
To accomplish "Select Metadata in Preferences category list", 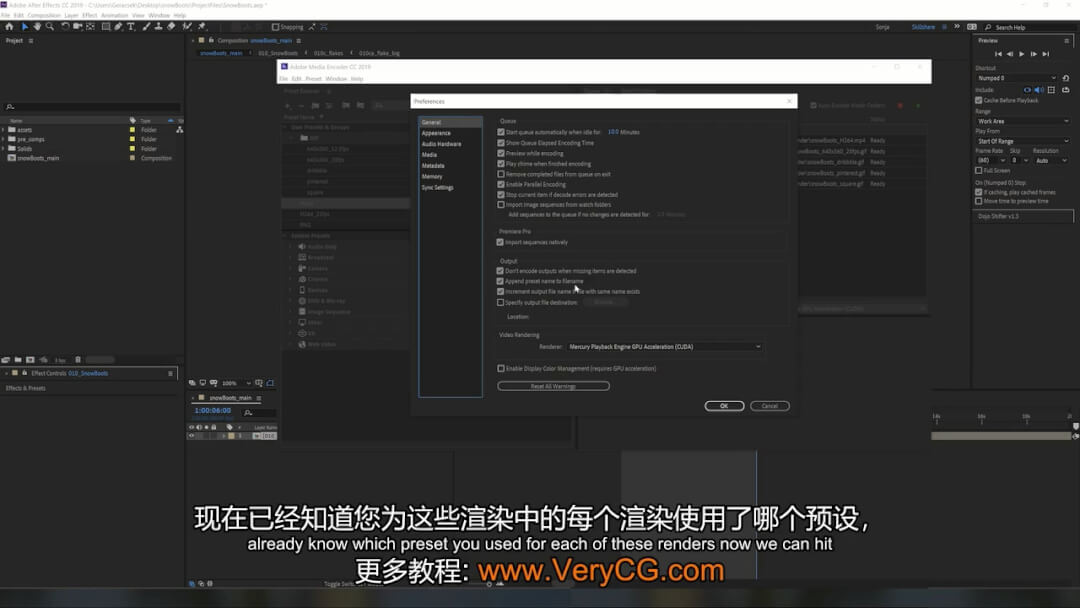I will click(x=433, y=166).
